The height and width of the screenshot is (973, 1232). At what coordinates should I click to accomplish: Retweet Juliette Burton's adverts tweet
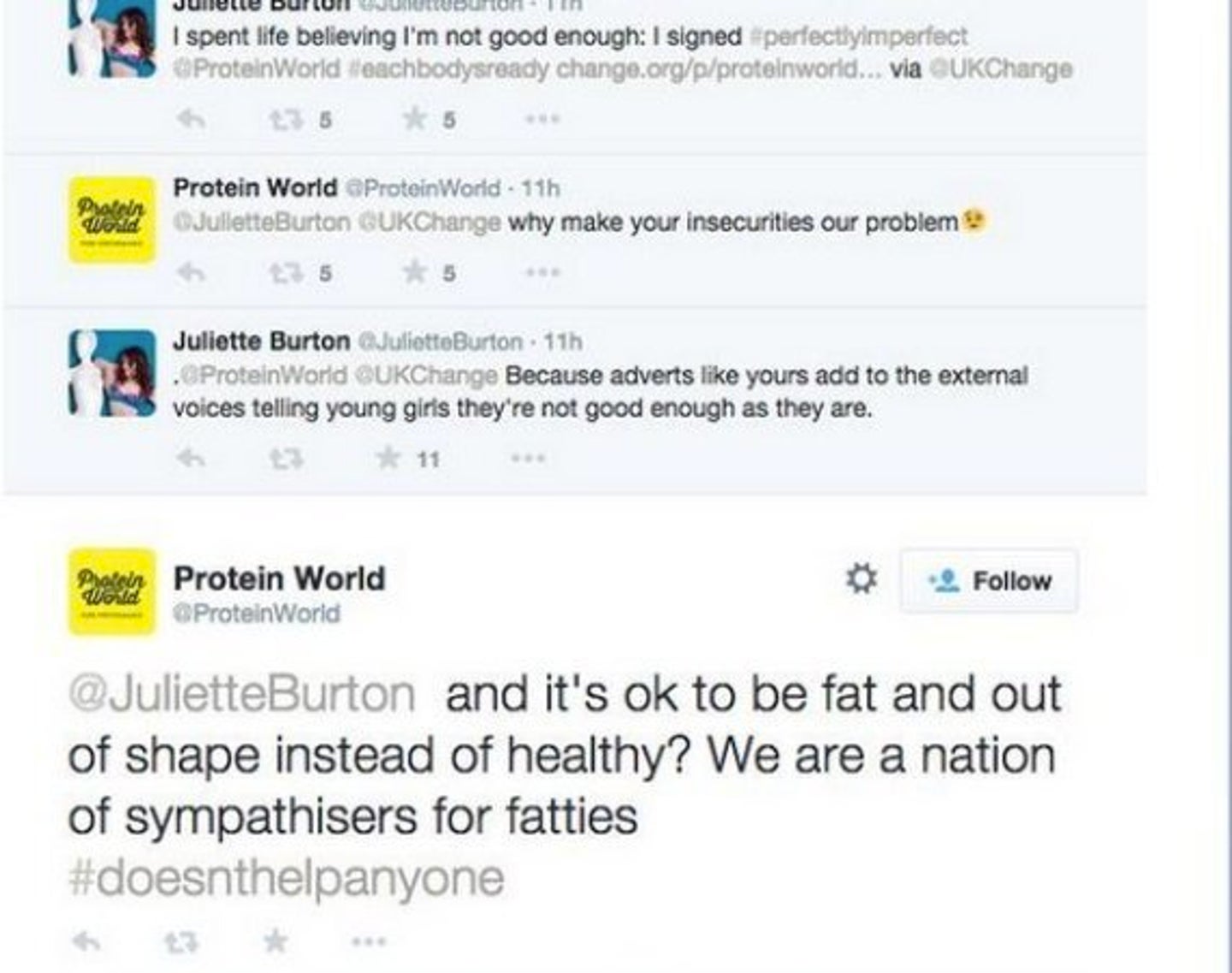pyautogui.click(x=283, y=460)
